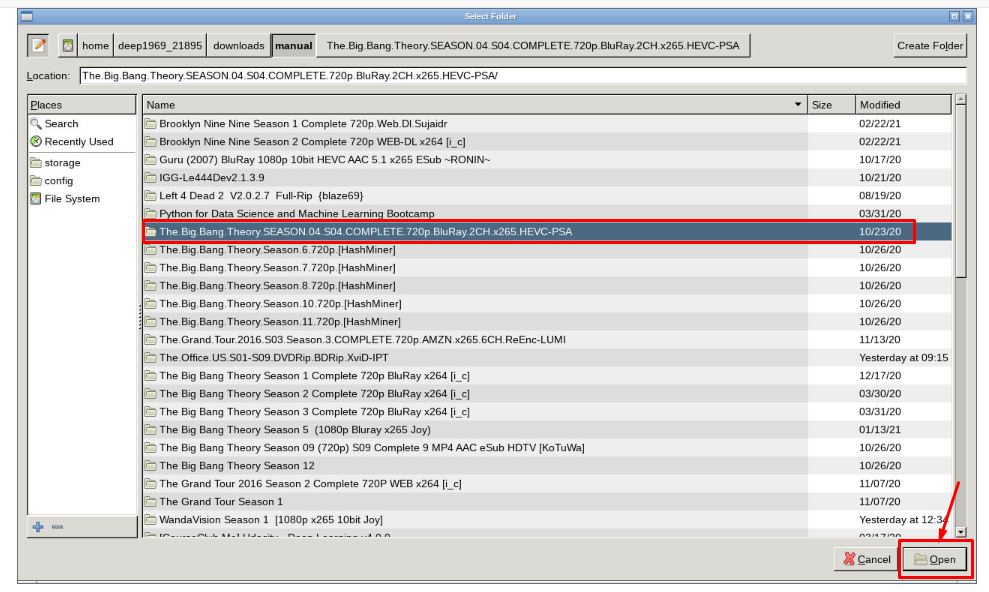Click the edit location pencil icon
Image resolution: width=989 pixels, height=592 pixels.
38,44
